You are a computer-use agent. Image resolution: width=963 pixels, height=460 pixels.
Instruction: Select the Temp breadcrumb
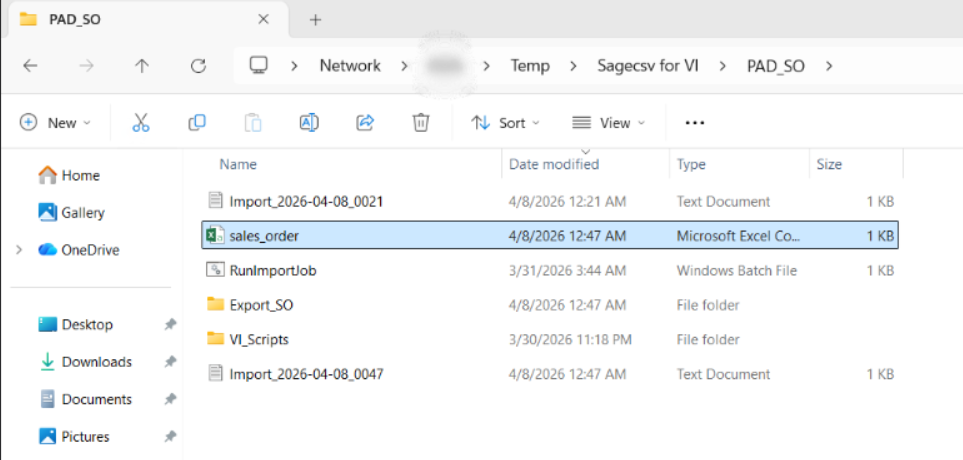[530, 66]
